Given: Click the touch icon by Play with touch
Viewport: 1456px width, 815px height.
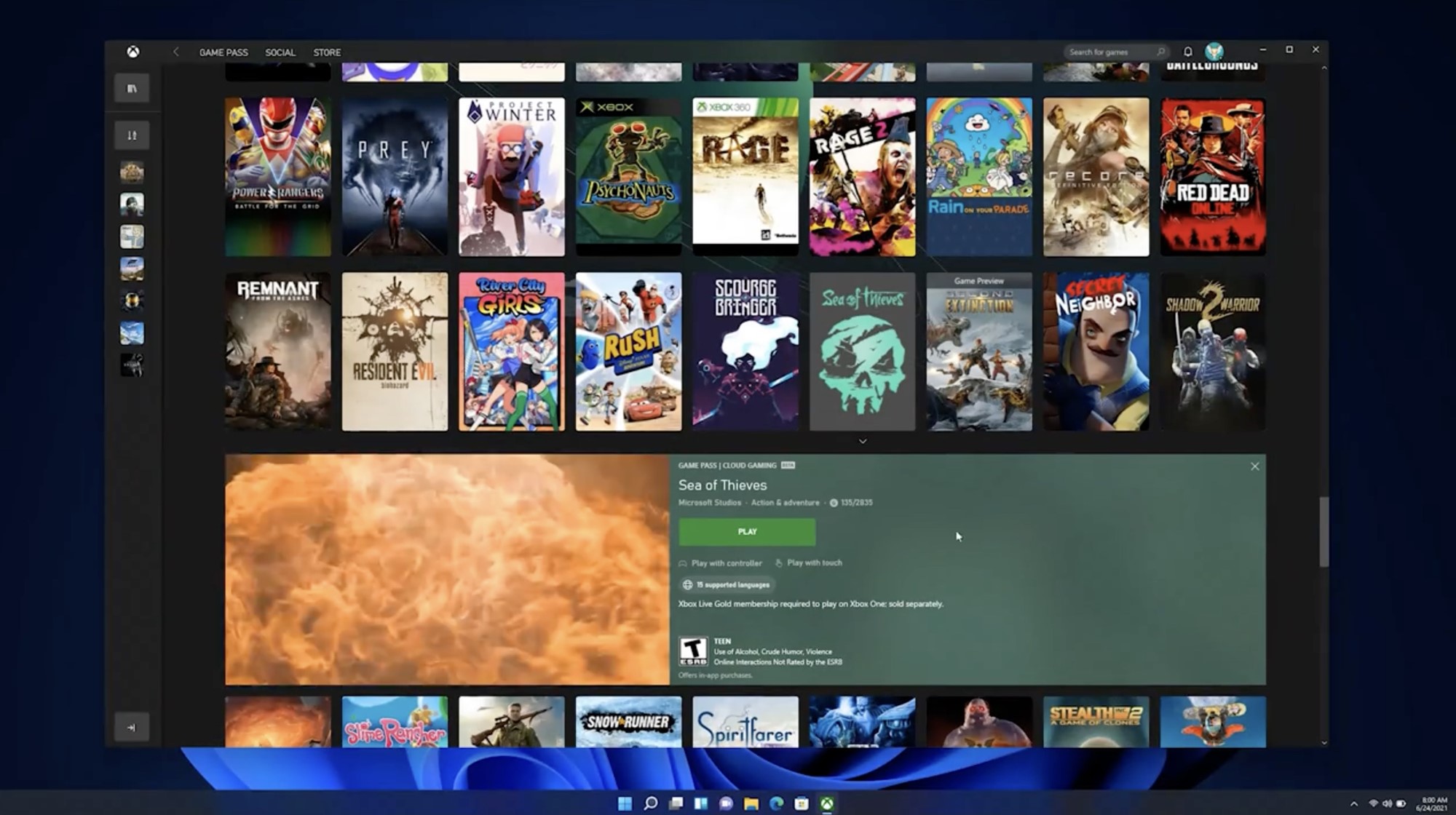Looking at the screenshot, I should (779, 562).
